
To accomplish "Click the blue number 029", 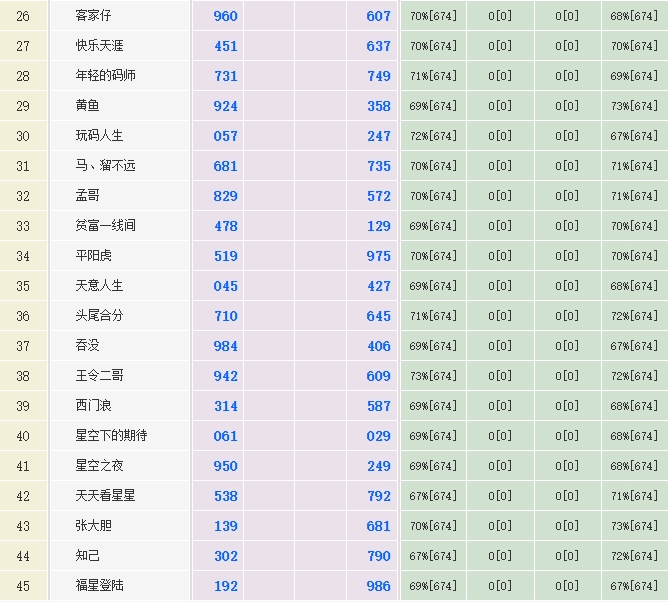I will (x=378, y=436).
